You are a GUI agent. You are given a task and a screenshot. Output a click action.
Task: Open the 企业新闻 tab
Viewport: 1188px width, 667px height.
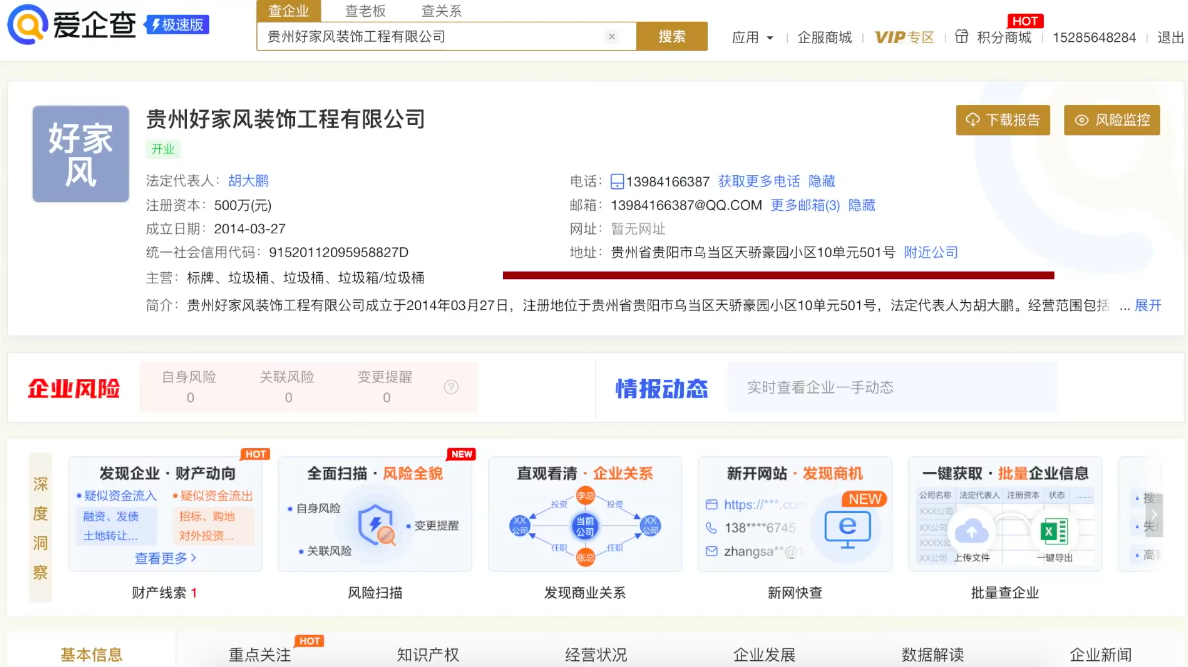coord(1101,654)
